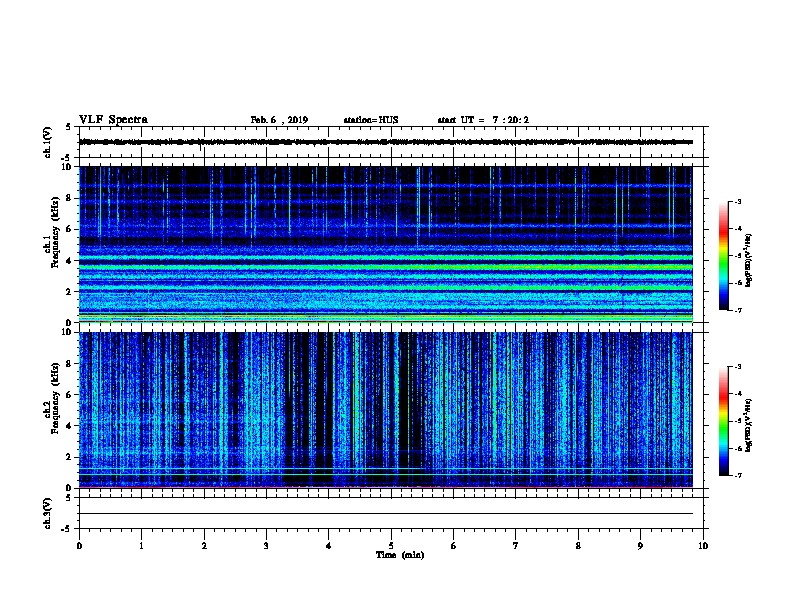Screen dimensions: 792x612
Task: Click time axis tick label "5"
Action: (391, 545)
